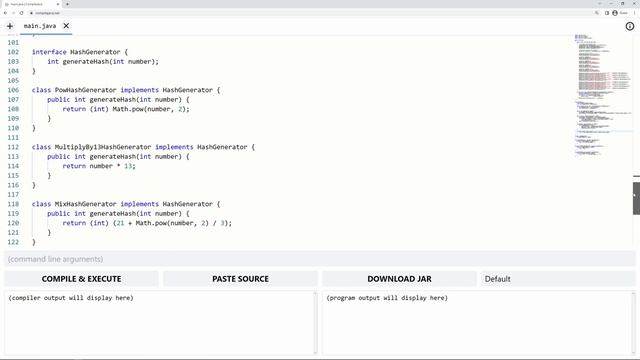The image size is (640, 360).
Task: Click the browser side panel icon
Action: click(x=607, y=13)
